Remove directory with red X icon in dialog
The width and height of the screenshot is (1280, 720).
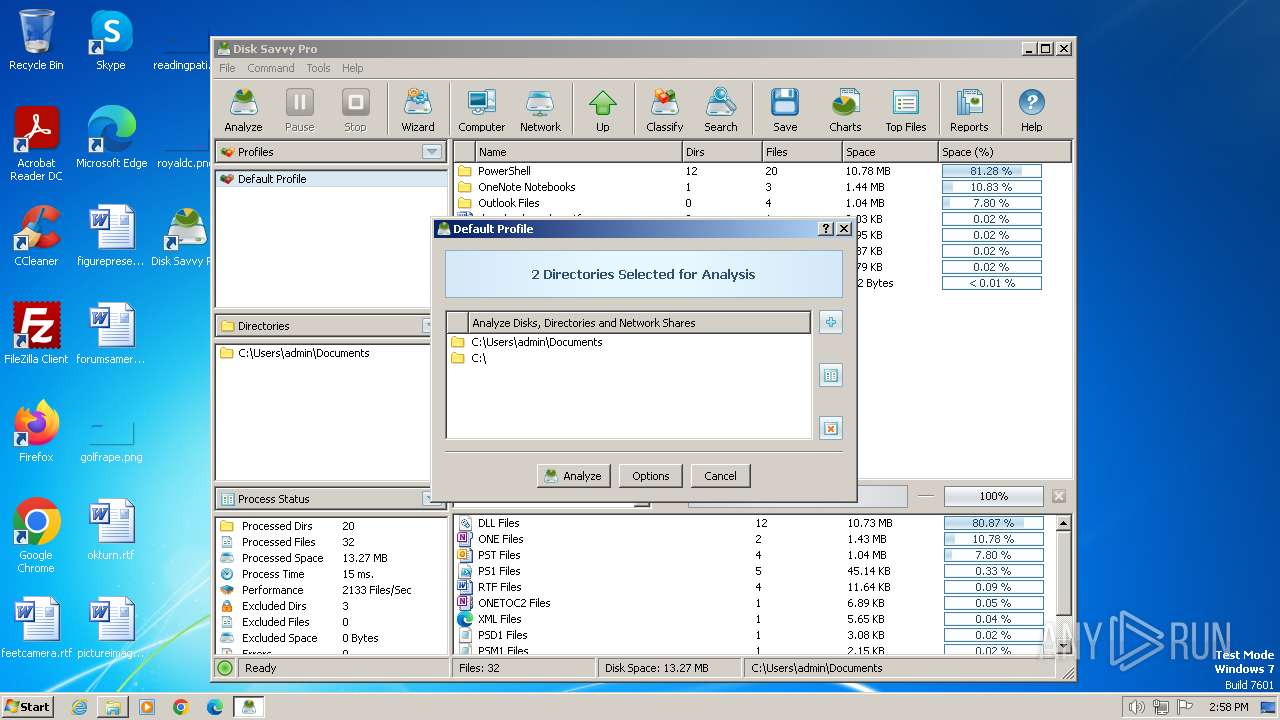[830, 428]
